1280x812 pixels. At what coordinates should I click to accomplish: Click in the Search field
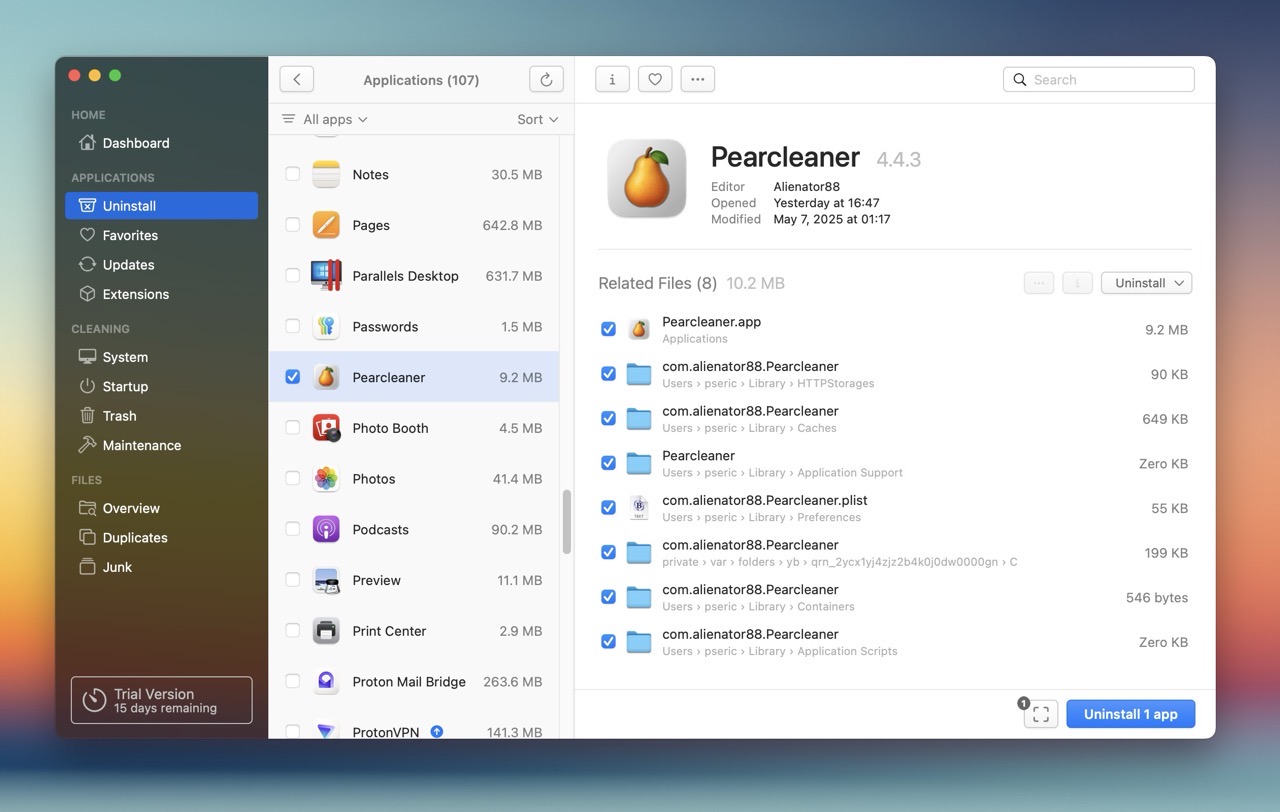1099,80
